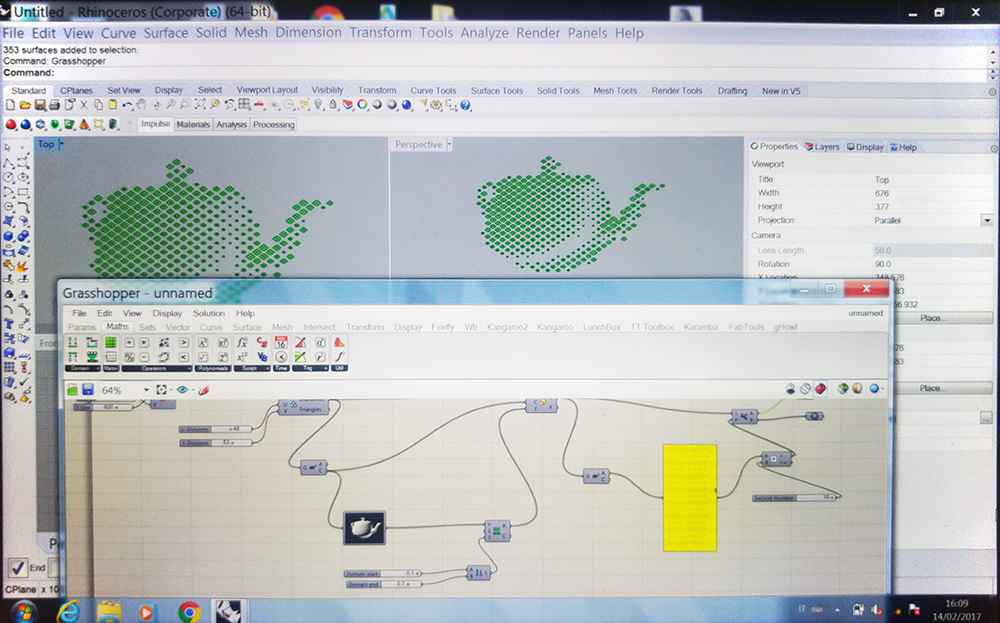Click the padlock Lock icon in Rhino toolbar
The width and height of the screenshot is (1000, 623).
[332, 105]
